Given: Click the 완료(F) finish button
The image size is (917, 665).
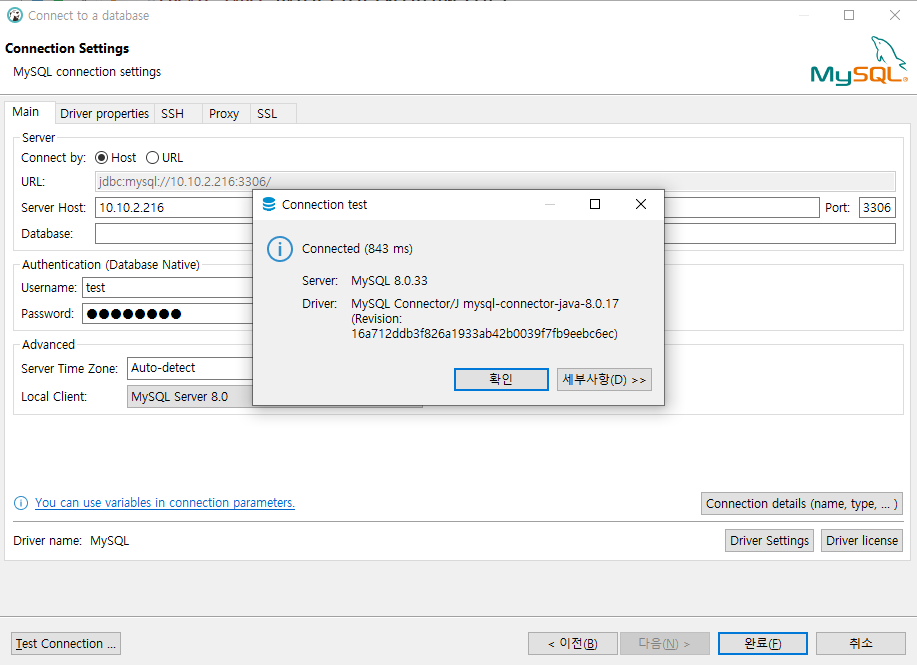Looking at the screenshot, I should click(x=763, y=644).
